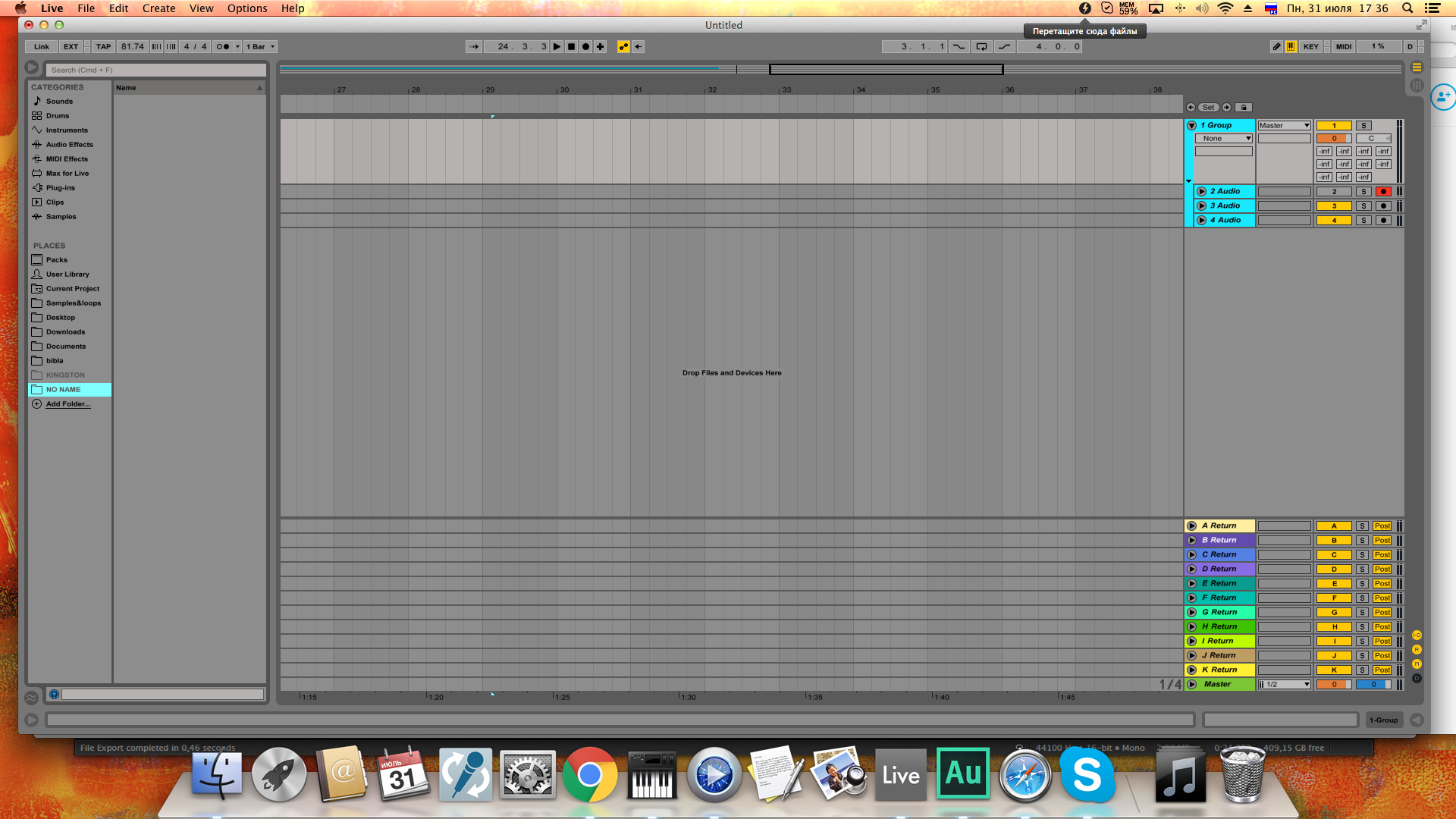Open the Create menu
1456x819 pixels.
click(x=158, y=8)
